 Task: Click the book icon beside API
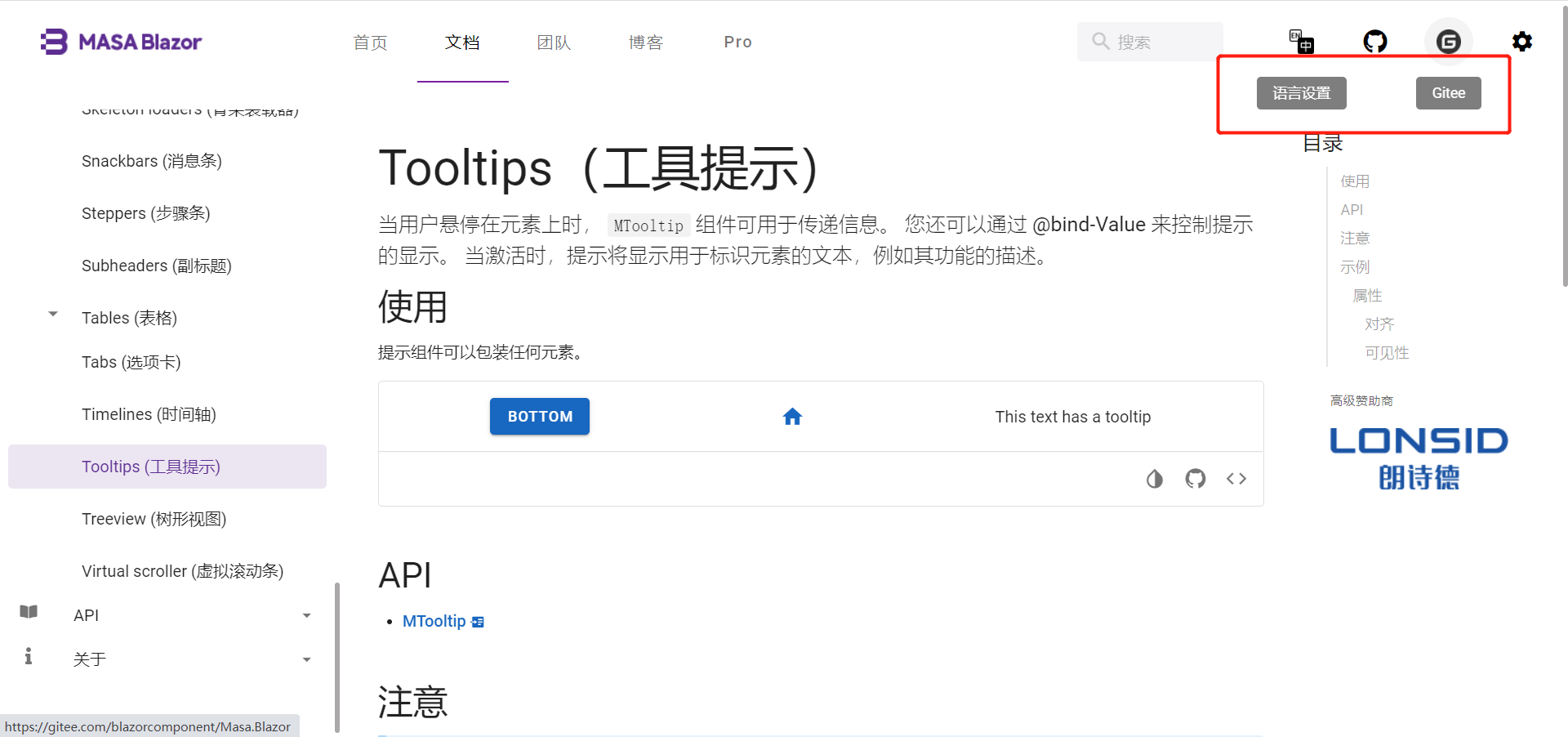click(x=29, y=612)
